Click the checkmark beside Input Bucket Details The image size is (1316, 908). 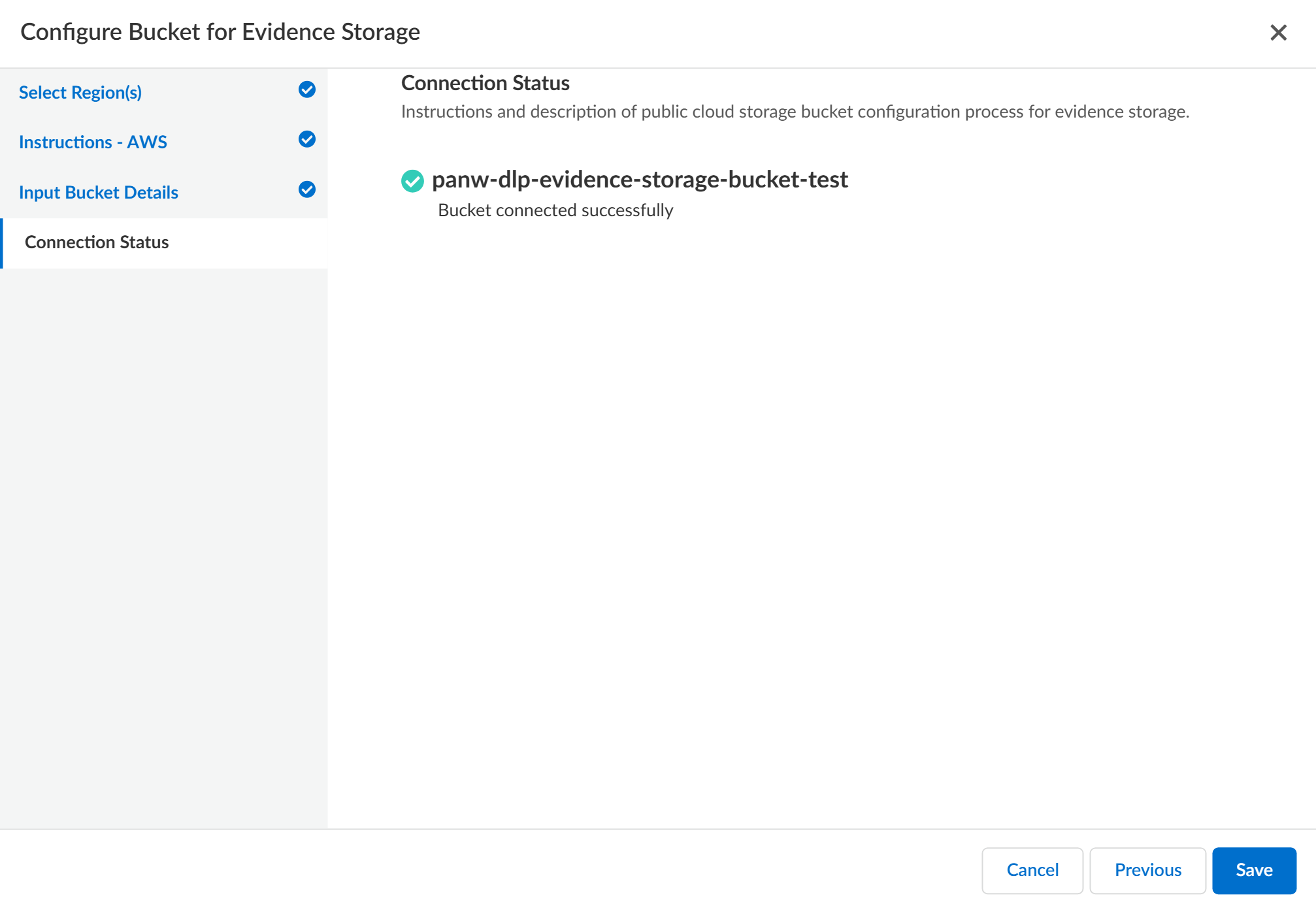click(307, 190)
